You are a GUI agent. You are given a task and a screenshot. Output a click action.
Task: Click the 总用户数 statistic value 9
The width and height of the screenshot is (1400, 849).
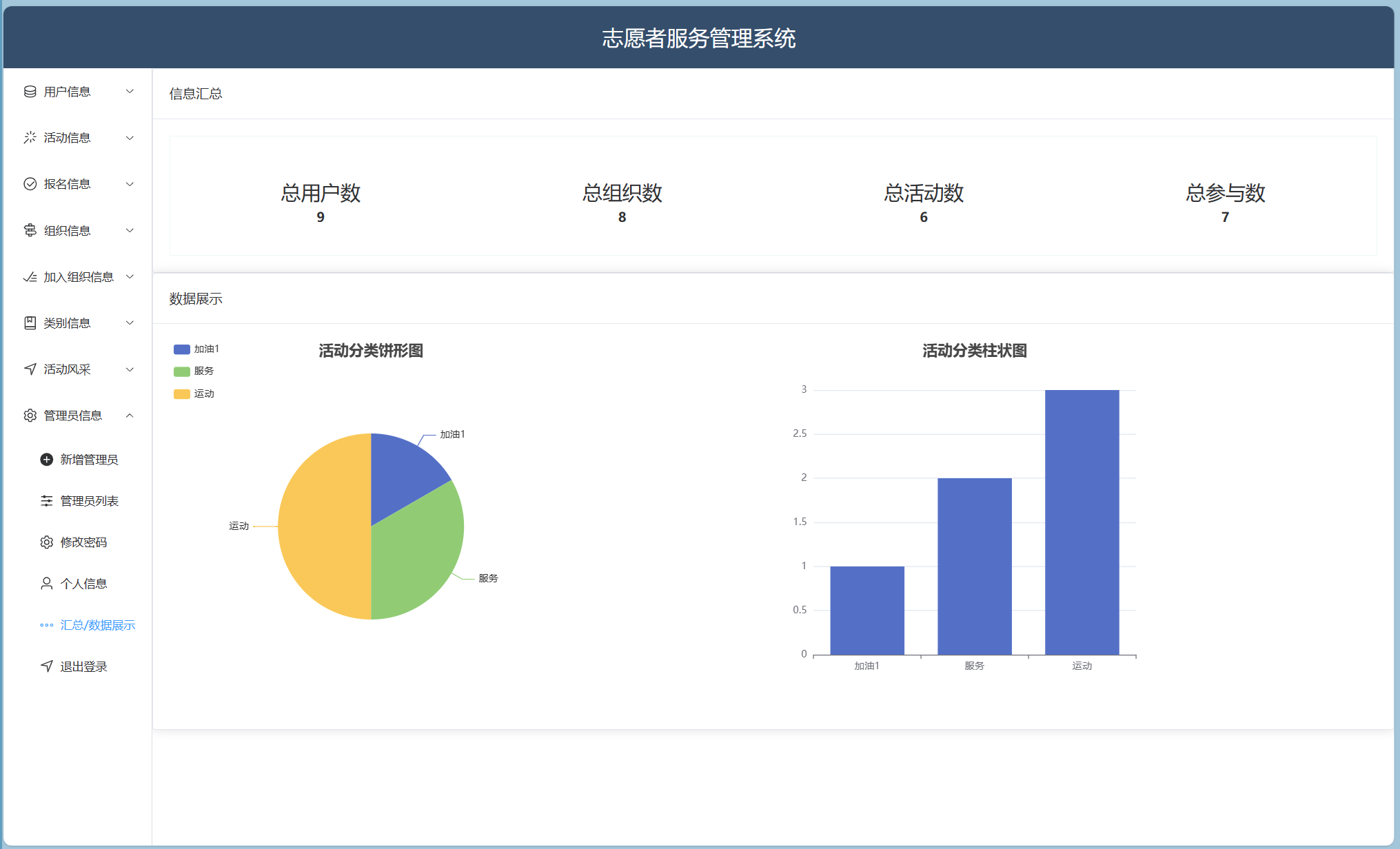pyautogui.click(x=321, y=217)
